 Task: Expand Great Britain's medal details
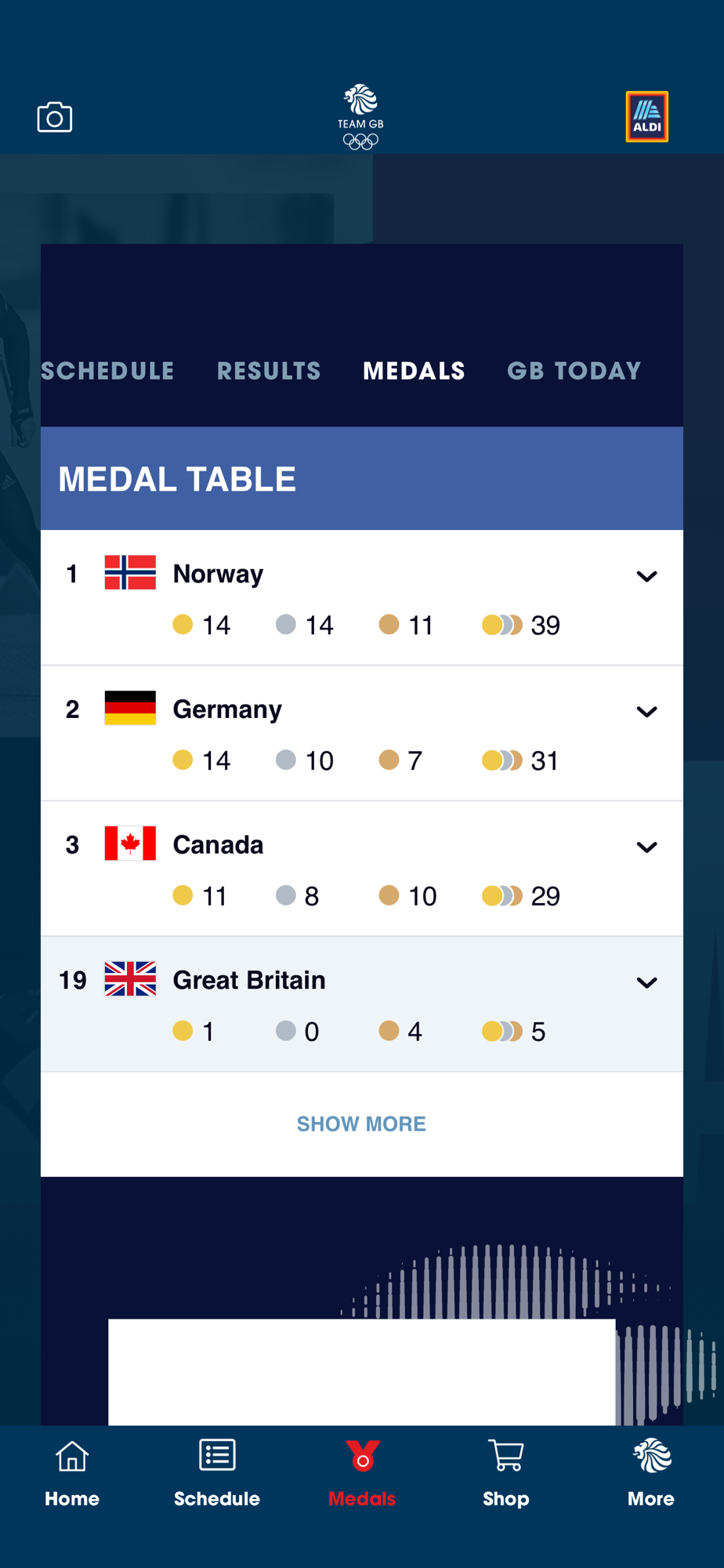(646, 982)
